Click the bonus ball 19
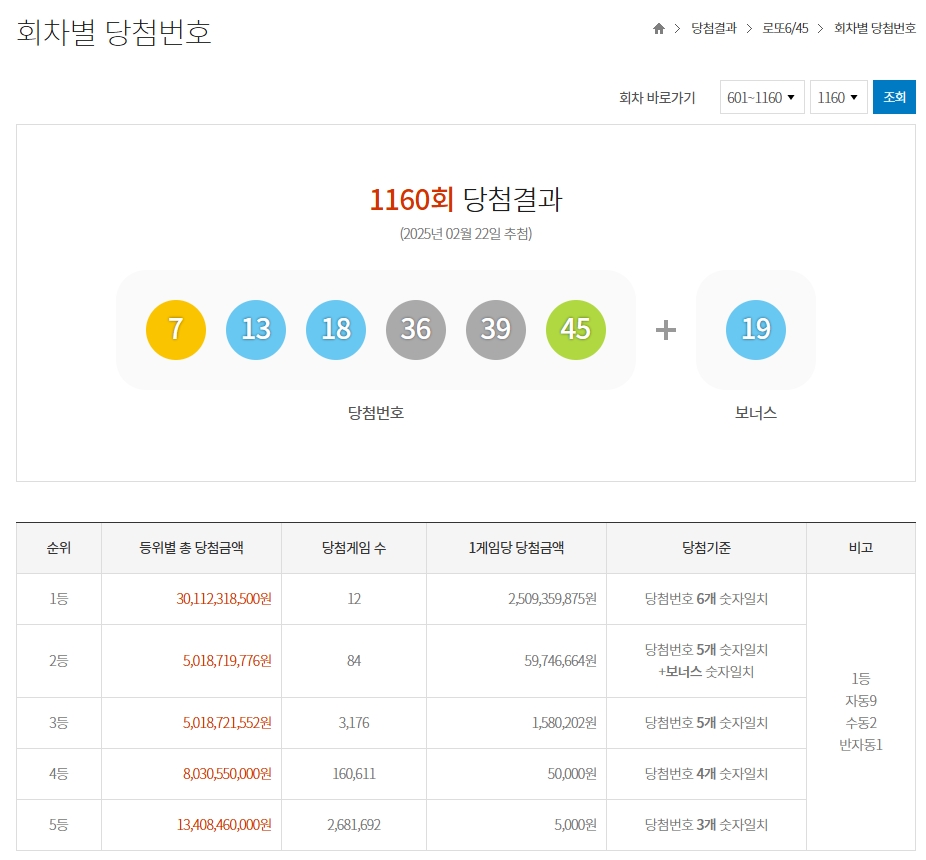 (x=755, y=329)
